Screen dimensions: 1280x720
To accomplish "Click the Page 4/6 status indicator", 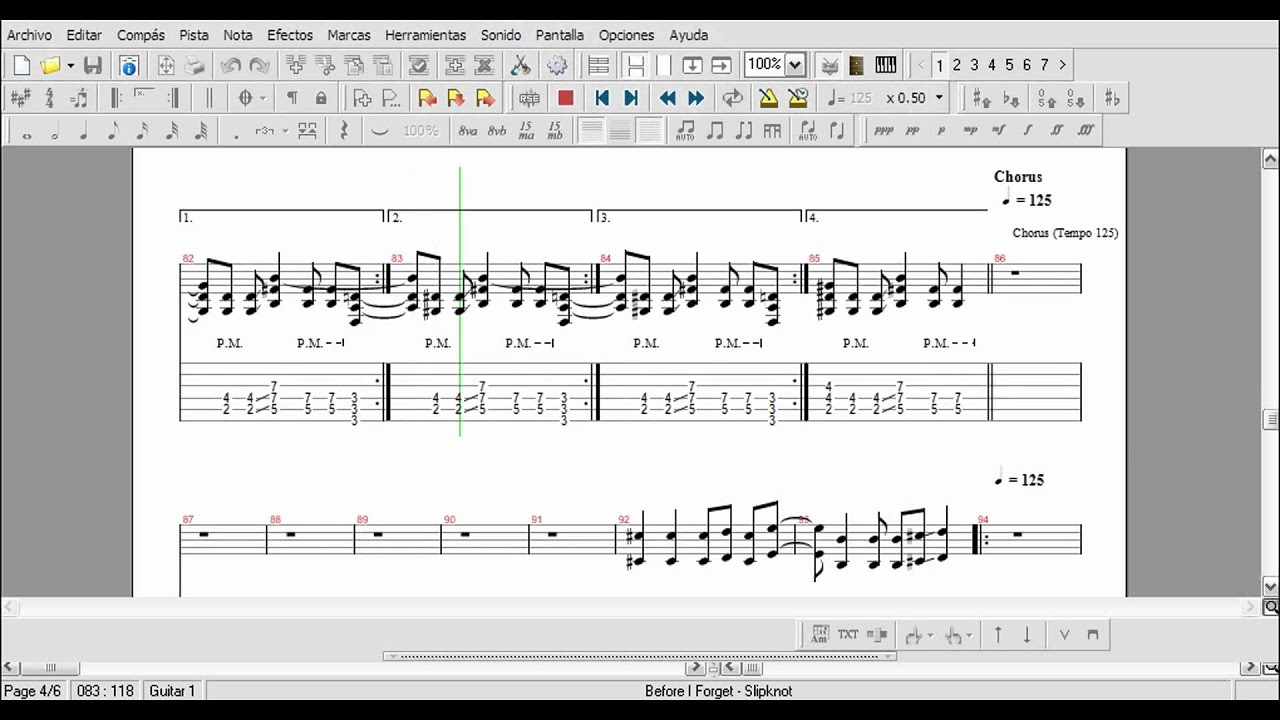I will (33, 691).
